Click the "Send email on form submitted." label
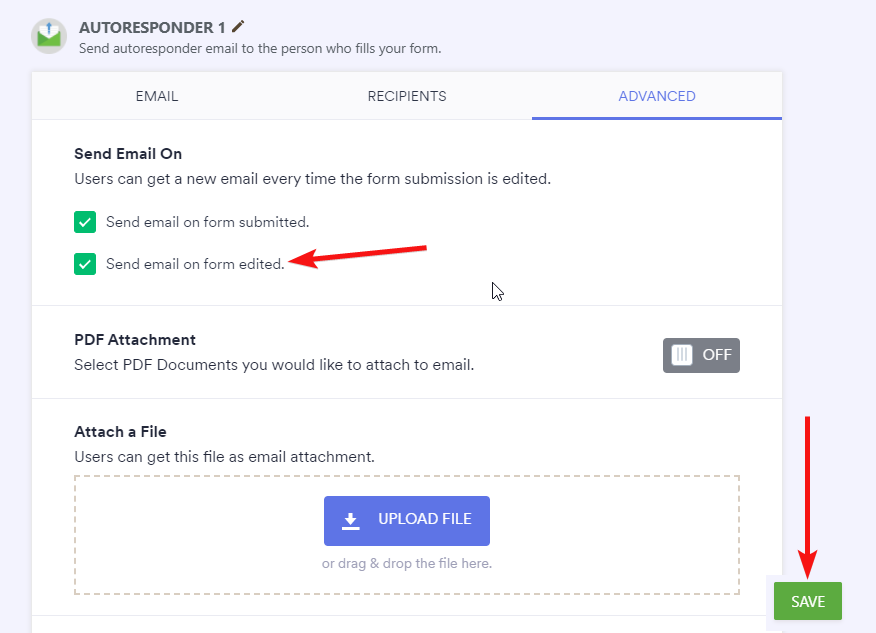This screenshot has width=876, height=633. [207, 222]
